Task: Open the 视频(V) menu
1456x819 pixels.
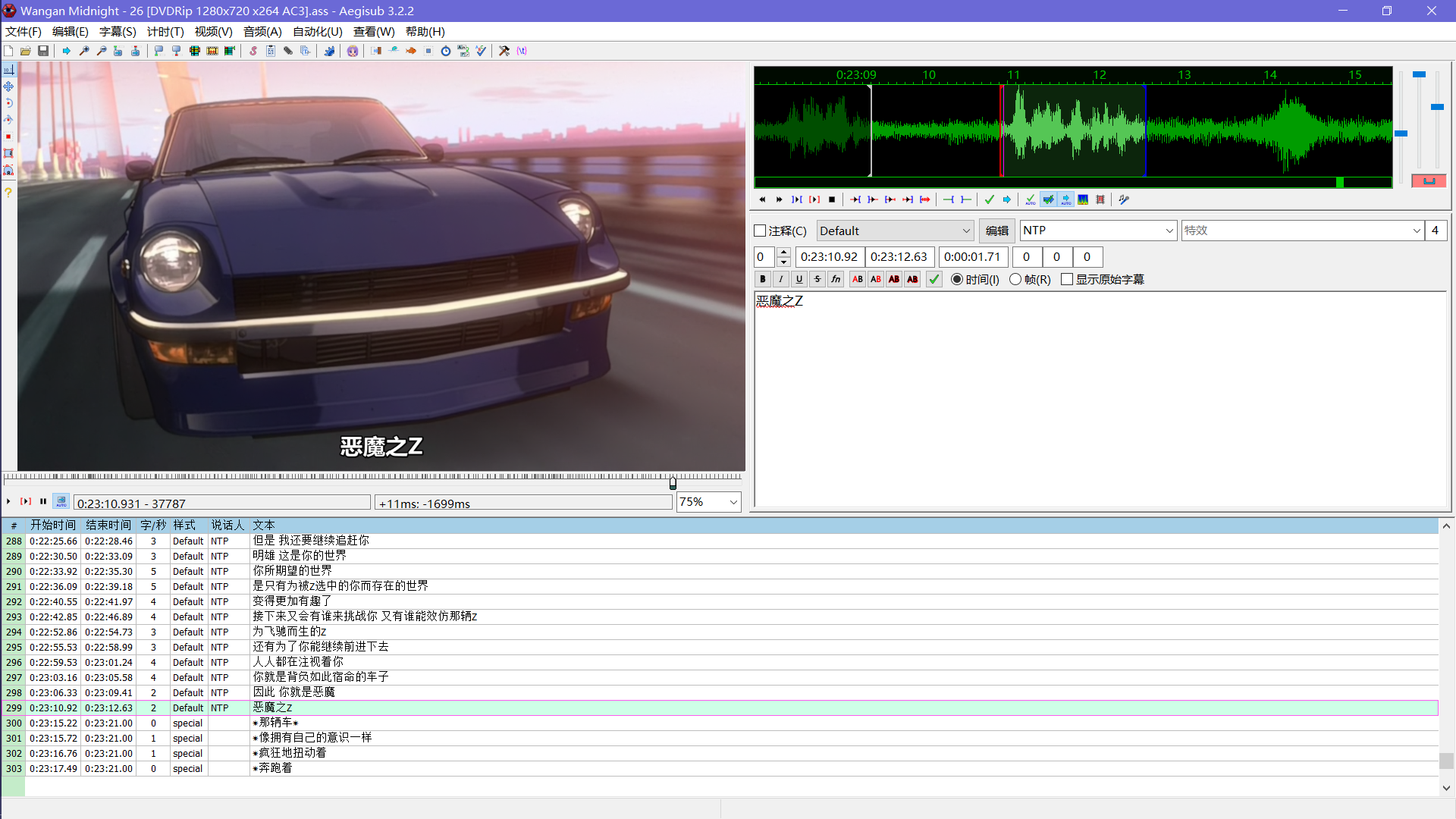Action: point(213,31)
